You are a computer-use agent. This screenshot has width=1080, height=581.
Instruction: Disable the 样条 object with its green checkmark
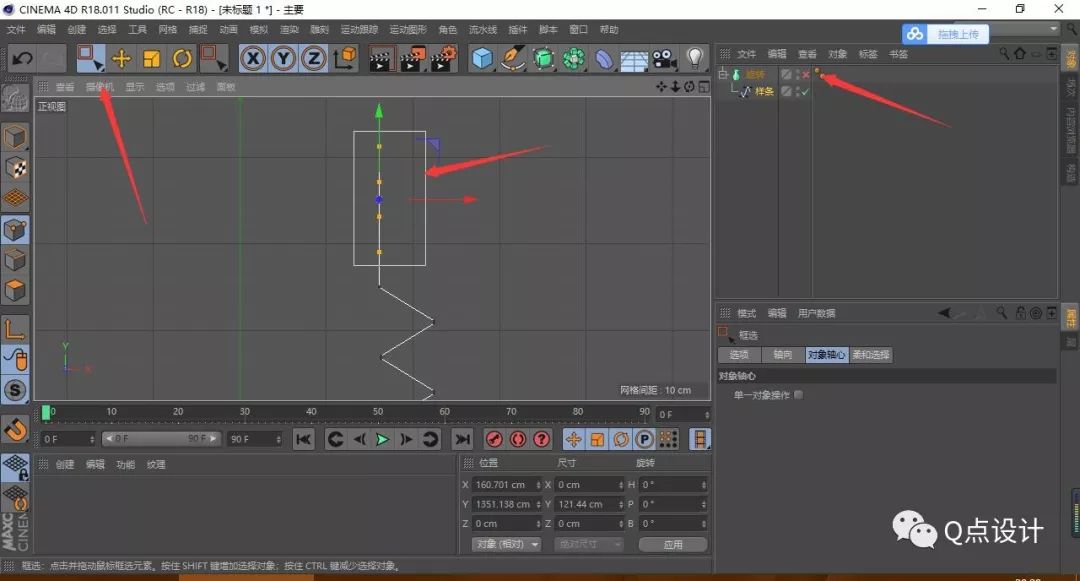(806, 91)
